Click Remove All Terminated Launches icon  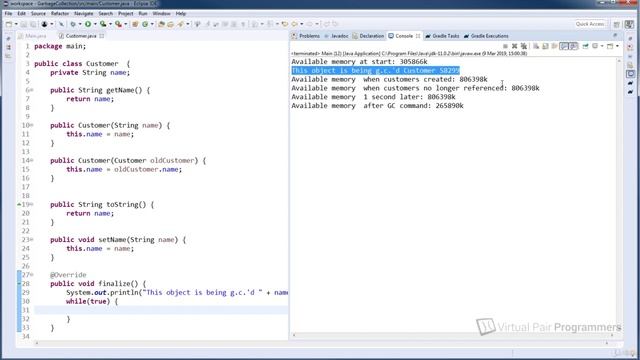[524, 46]
